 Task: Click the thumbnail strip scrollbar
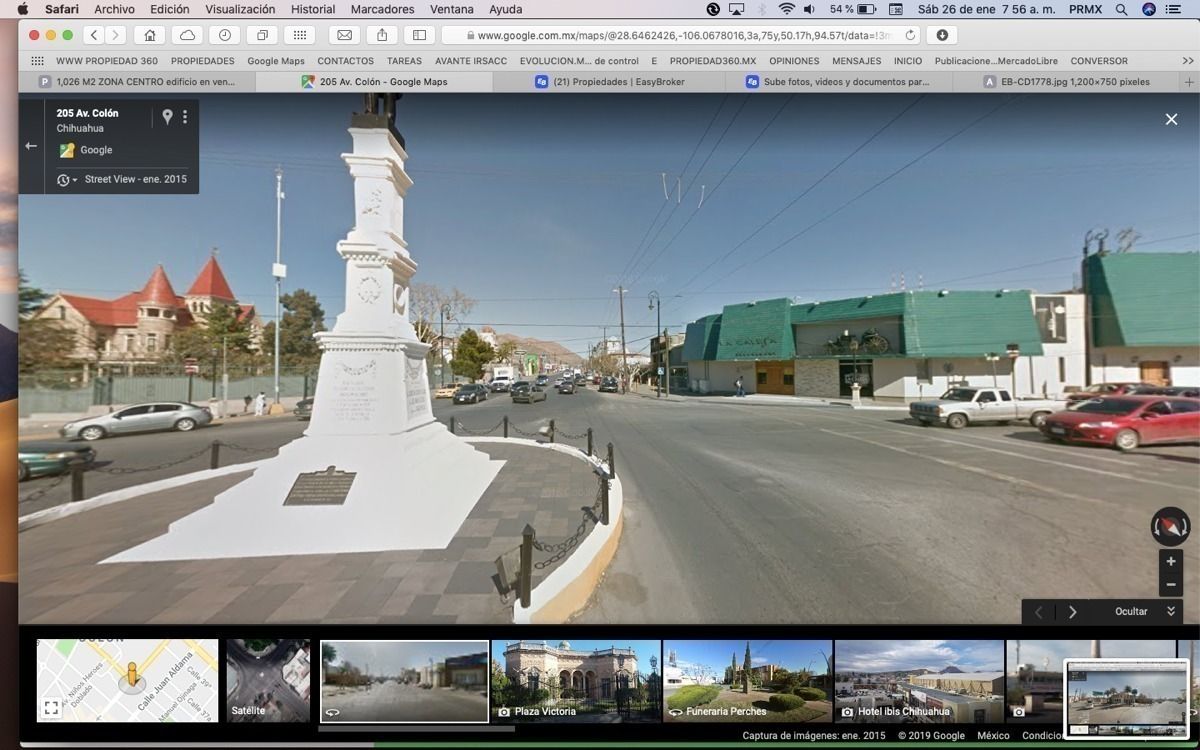pos(417,729)
